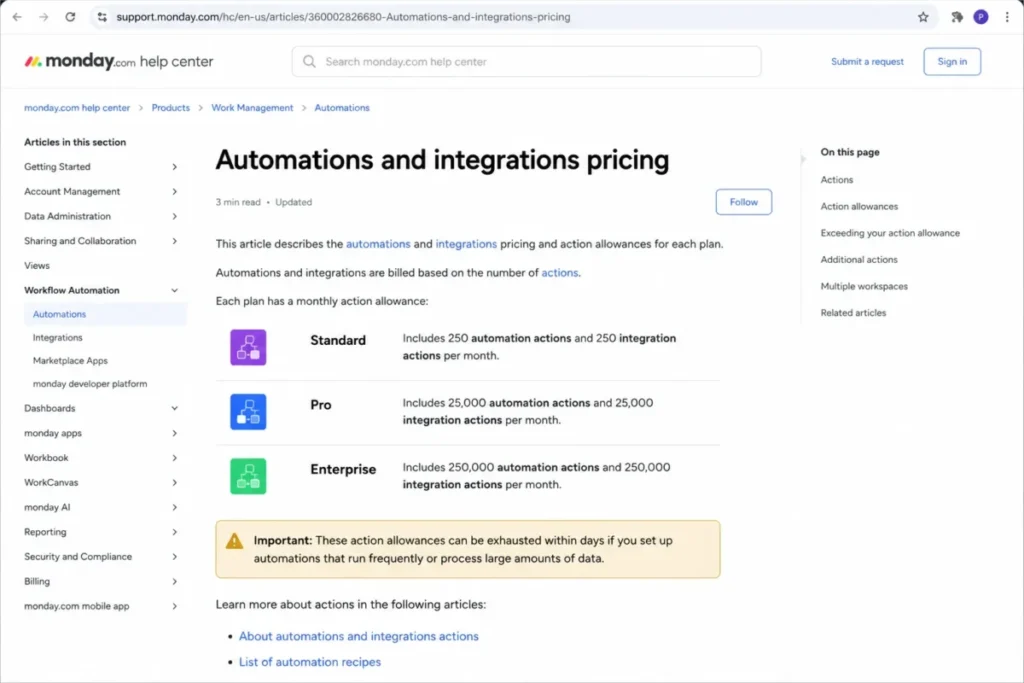Open Views in the sidebar
This screenshot has width=1024, height=683.
pyautogui.click(x=37, y=266)
